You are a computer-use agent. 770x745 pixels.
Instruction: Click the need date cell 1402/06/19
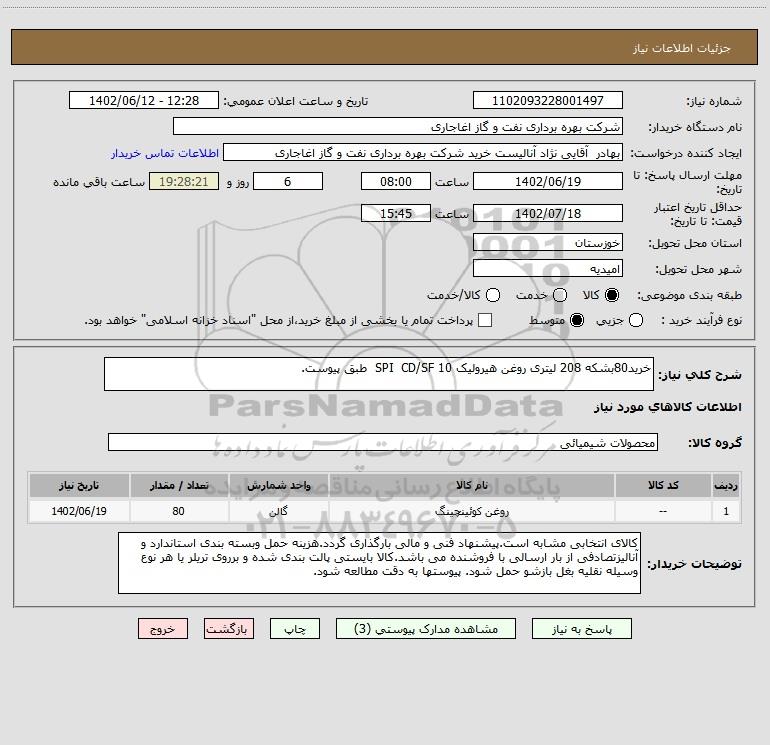point(79,511)
